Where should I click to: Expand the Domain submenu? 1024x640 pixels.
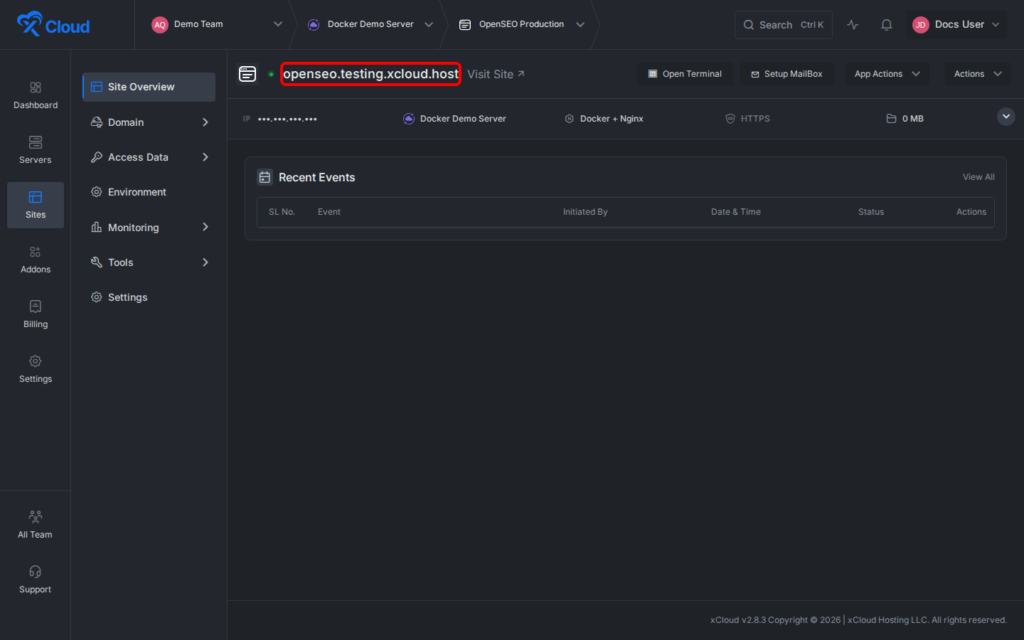point(205,122)
